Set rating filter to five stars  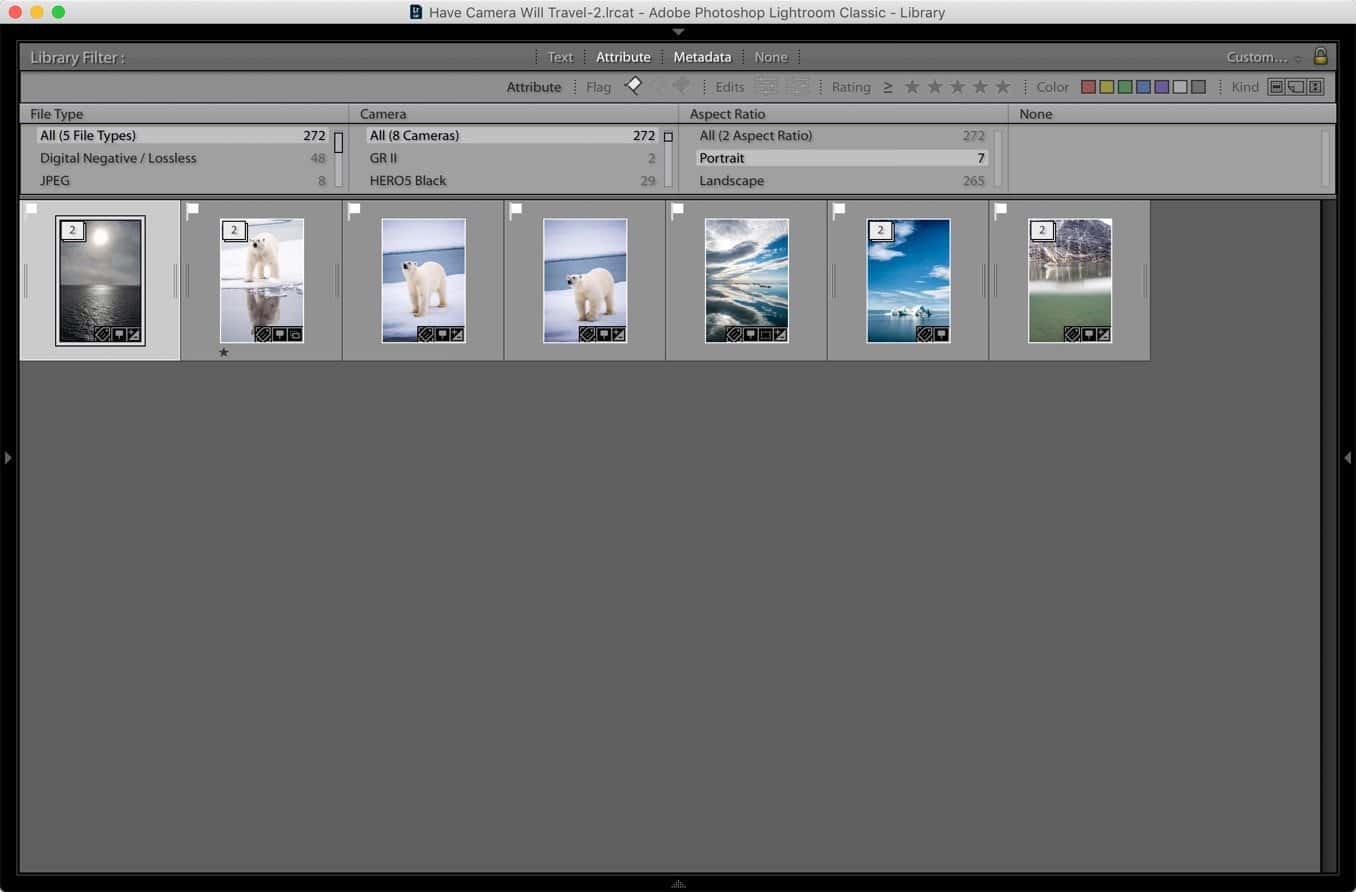[x=1003, y=87]
